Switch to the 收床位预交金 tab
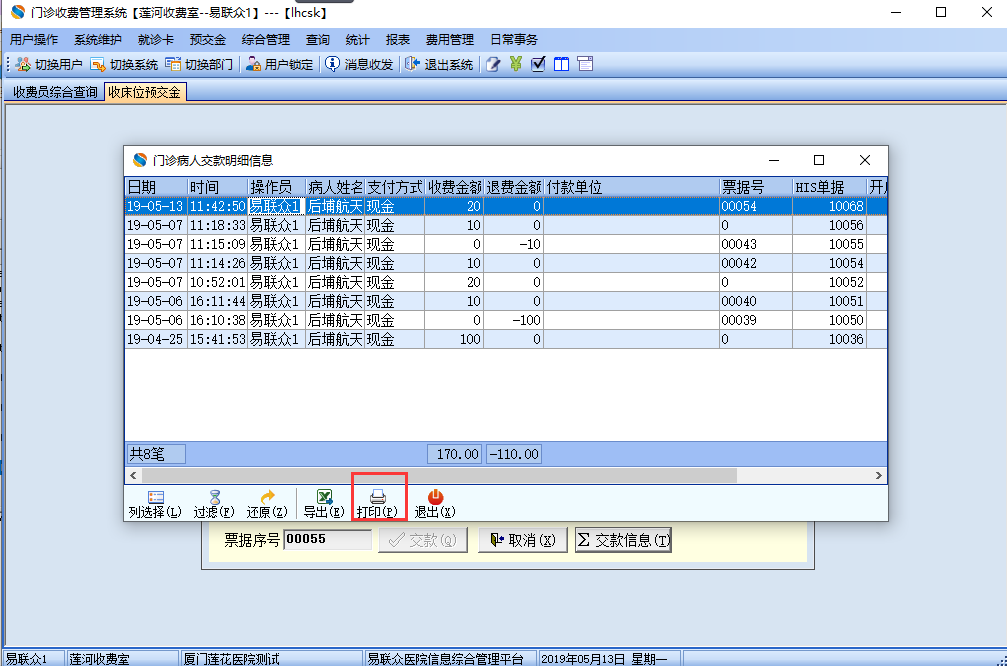1007x666 pixels. coord(144,92)
